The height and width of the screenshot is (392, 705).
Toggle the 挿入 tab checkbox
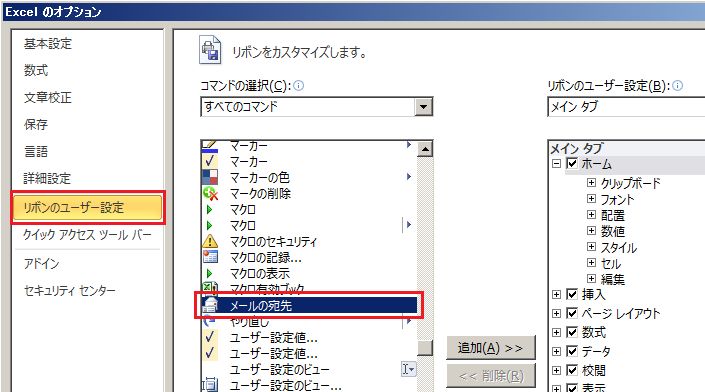[572, 294]
